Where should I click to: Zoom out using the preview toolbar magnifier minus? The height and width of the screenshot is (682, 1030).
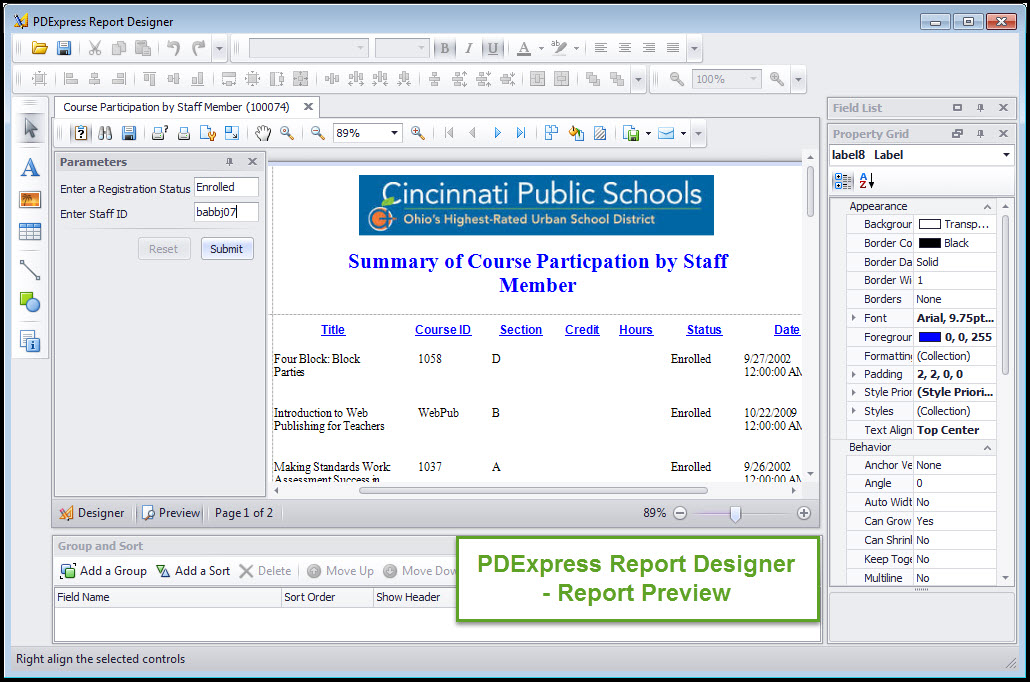tap(318, 133)
